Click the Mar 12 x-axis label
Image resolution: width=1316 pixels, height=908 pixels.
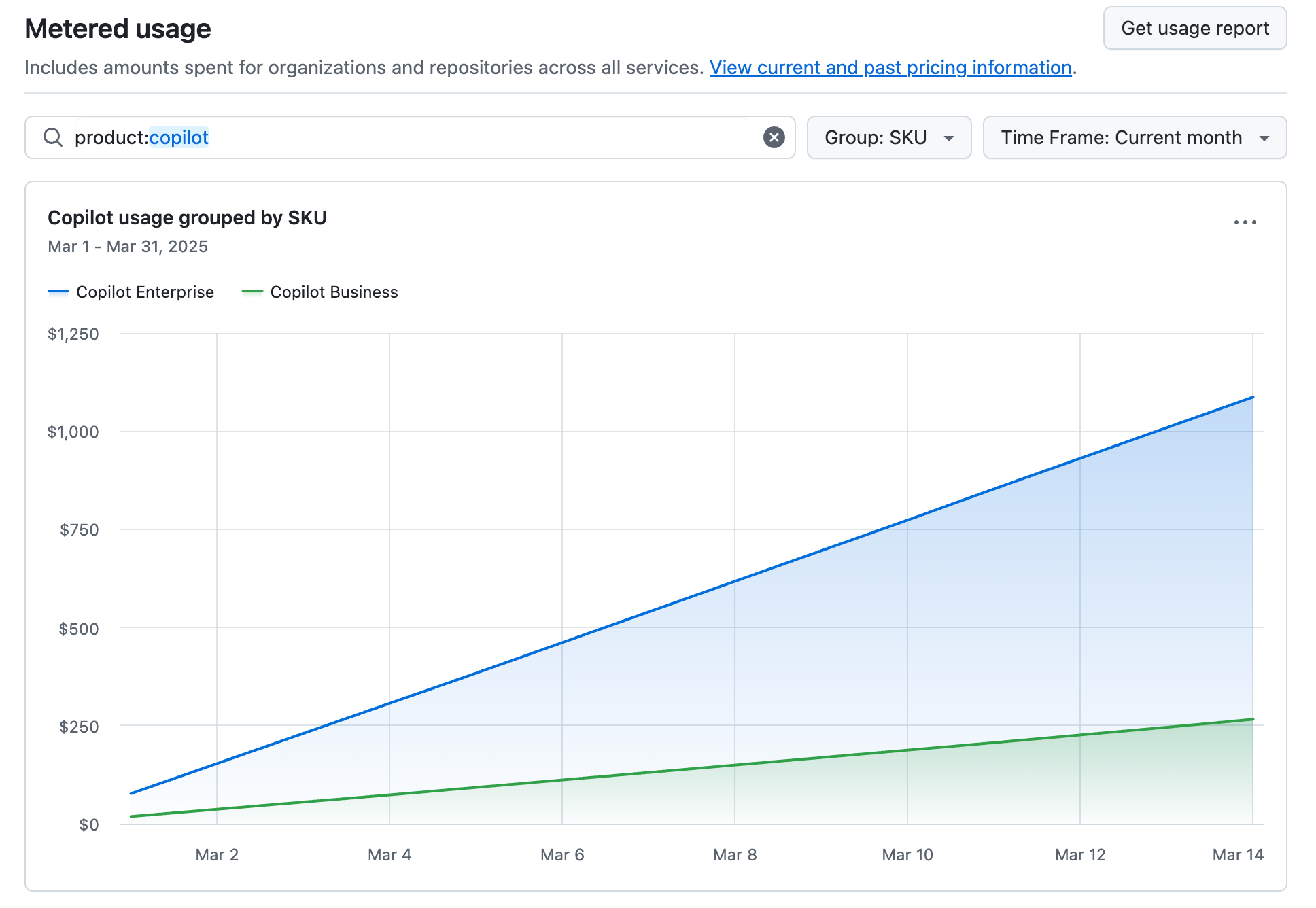click(1080, 854)
